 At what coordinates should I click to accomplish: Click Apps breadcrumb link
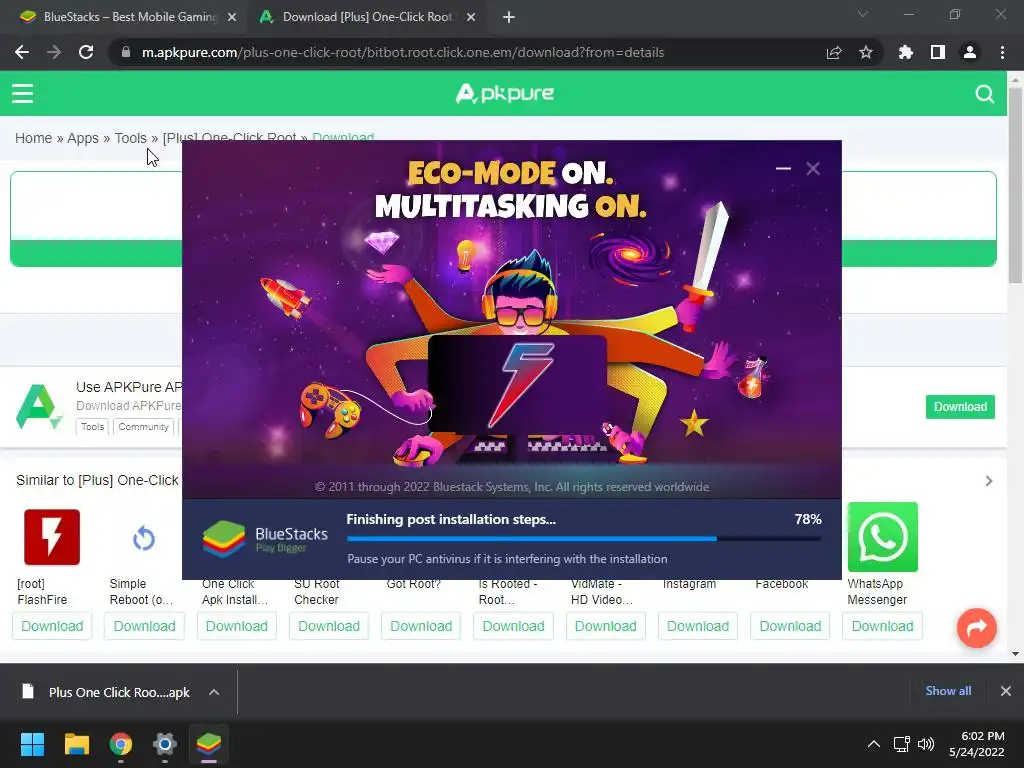83,138
